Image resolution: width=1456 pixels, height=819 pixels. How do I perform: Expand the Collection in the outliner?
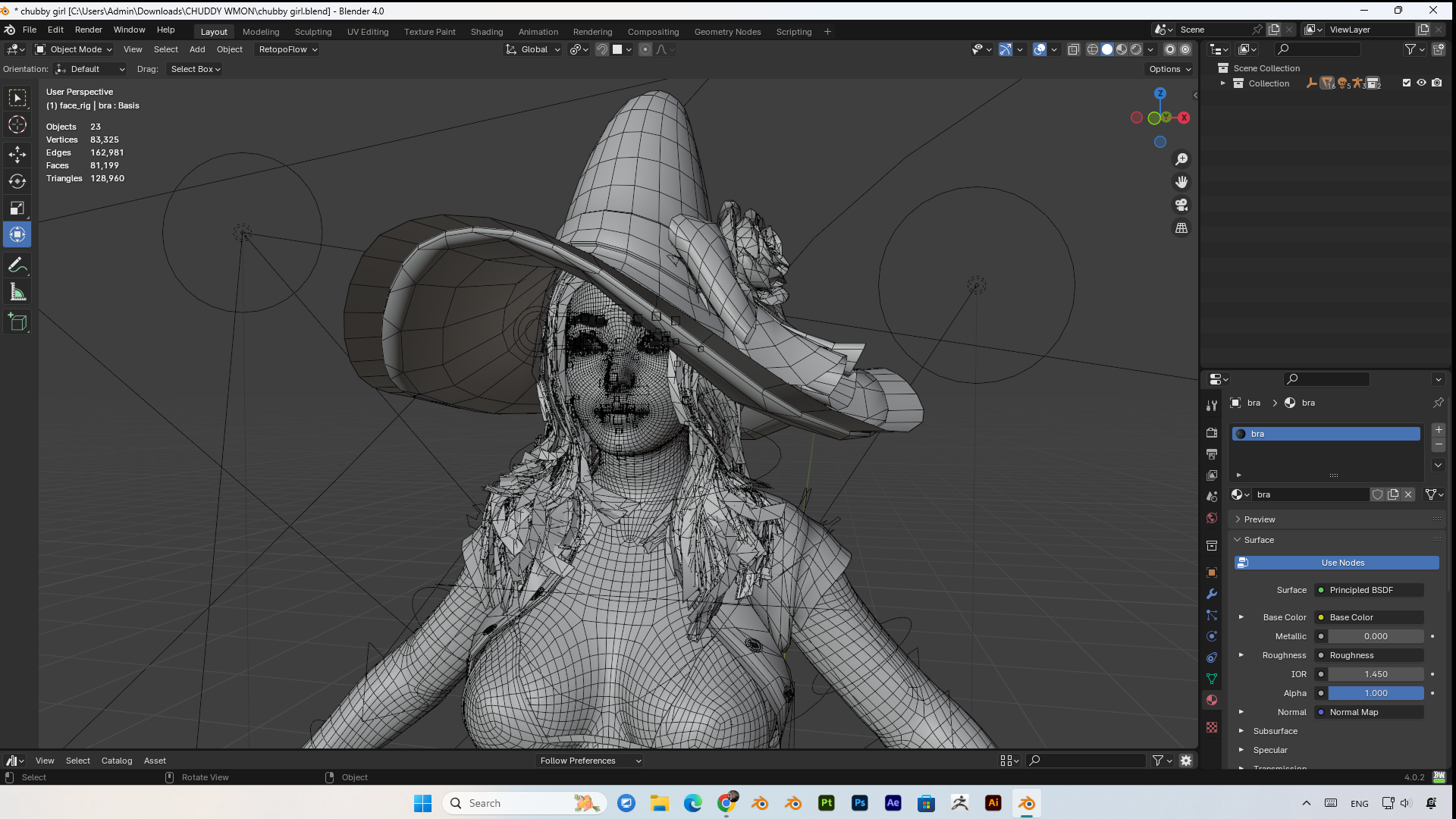click(x=1222, y=83)
